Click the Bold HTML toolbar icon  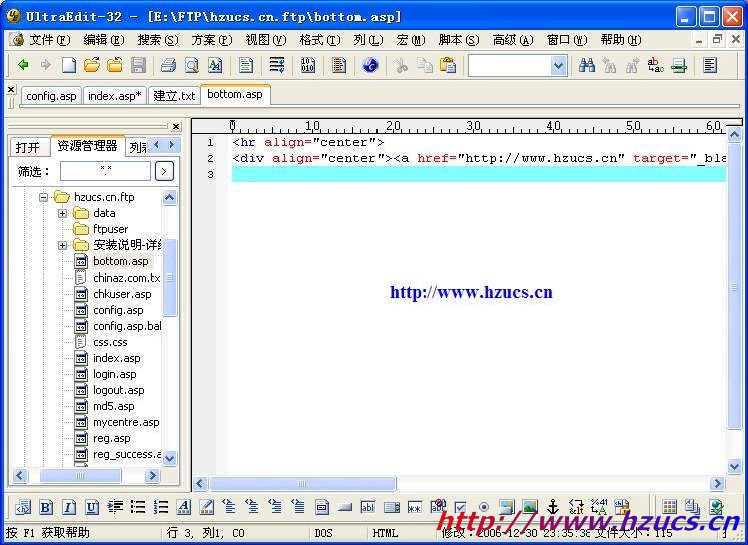pyautogui.click(x=46, y=507)
